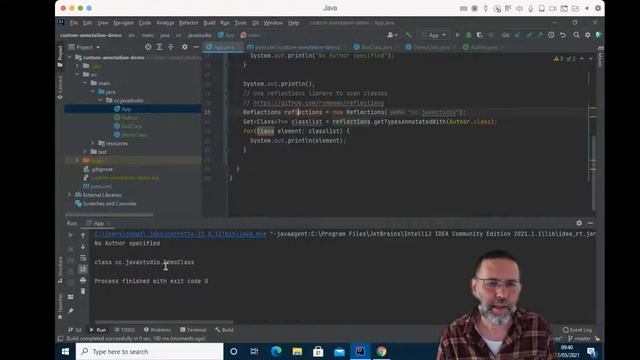Expand the resources folder arrow
This screenshot has width=640, height=360.
[93, 143]
